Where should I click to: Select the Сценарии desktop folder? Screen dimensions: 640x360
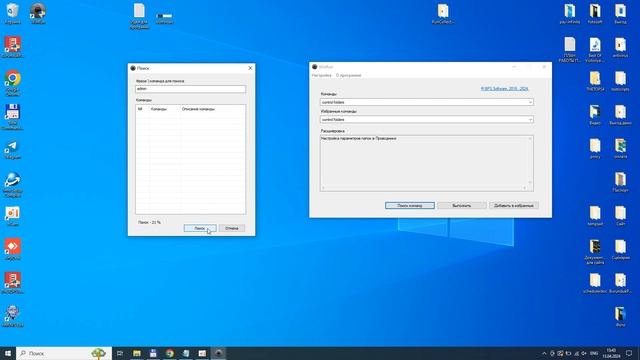click(620, 249)
